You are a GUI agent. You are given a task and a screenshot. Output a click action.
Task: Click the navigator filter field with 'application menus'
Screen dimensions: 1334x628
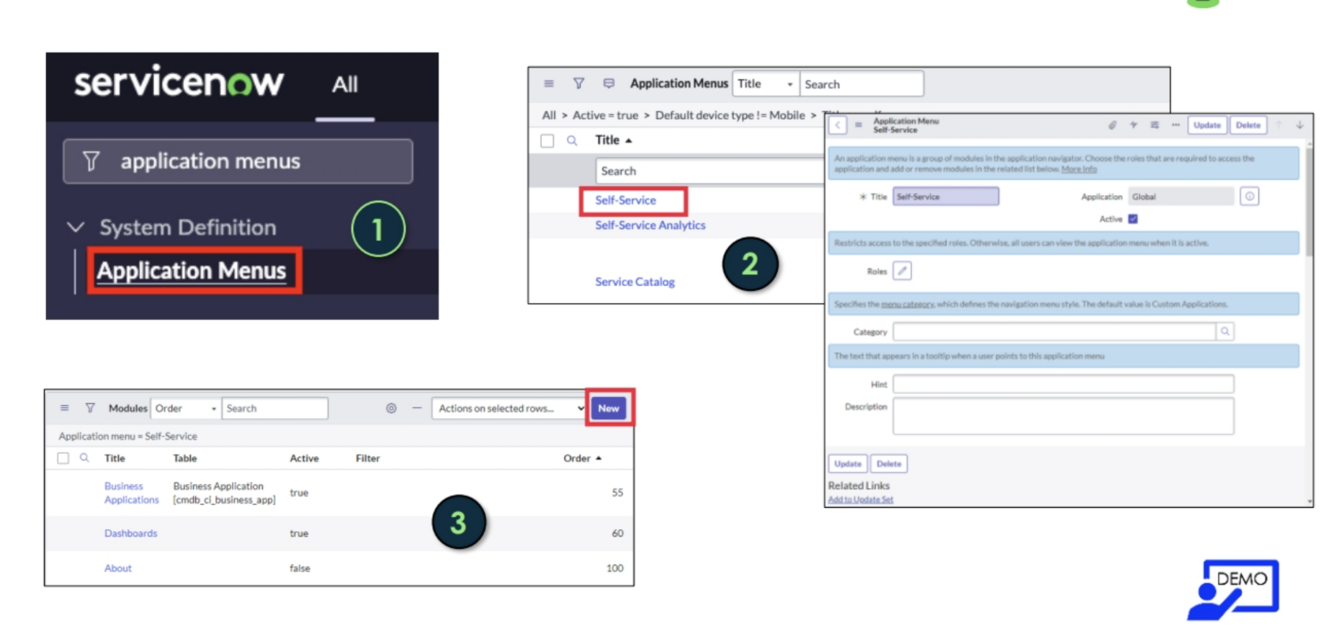coord(238,161)
